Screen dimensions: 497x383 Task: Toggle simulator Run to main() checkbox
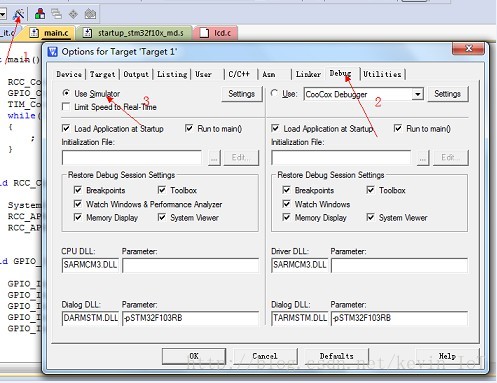tap(189, 128)
